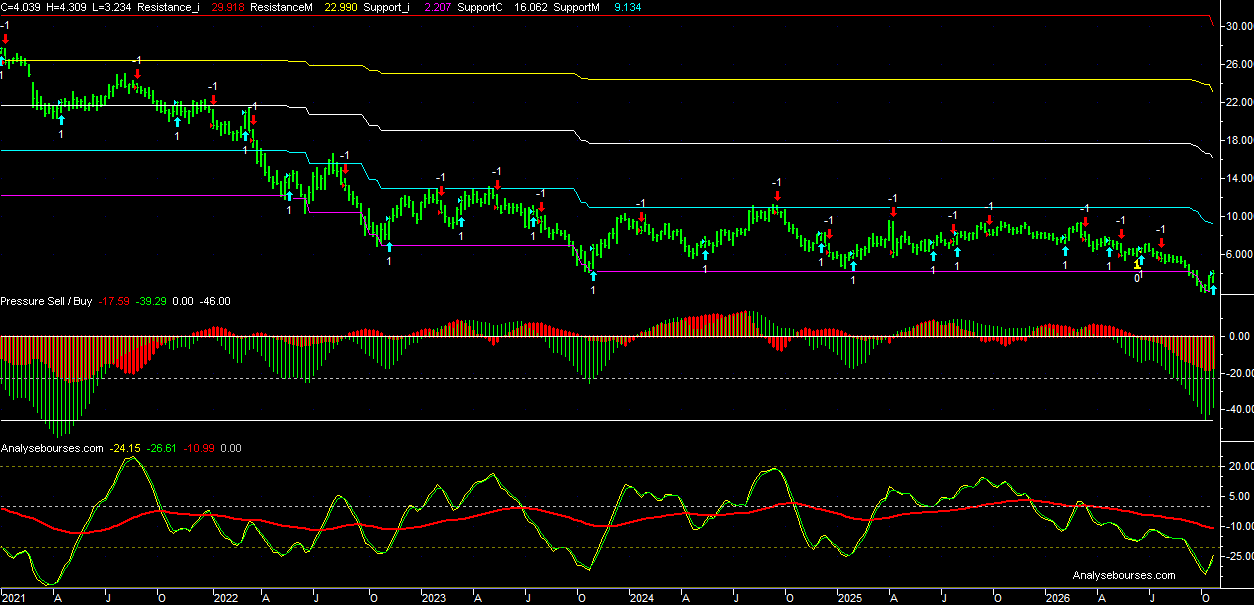The width and height of the screenshot is (1254, 605).
Task: Click the 16.062 SupportC value
Action: tap(531, 7)
